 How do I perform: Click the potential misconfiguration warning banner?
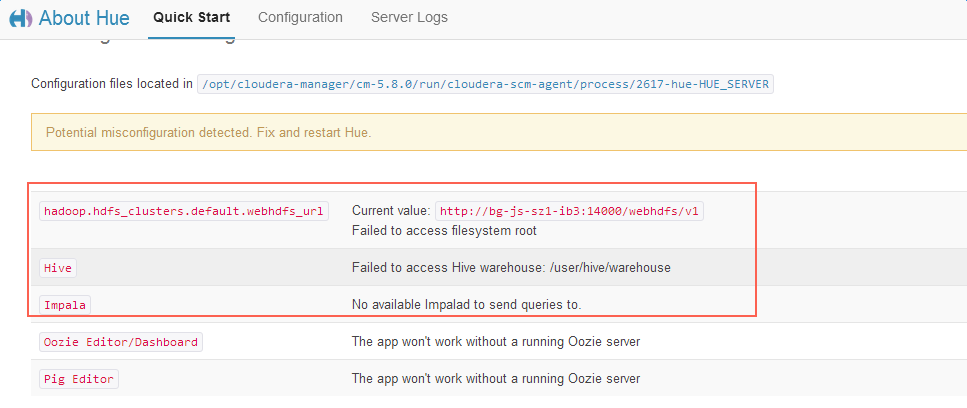pyautogui.click(x=499, y=133)
